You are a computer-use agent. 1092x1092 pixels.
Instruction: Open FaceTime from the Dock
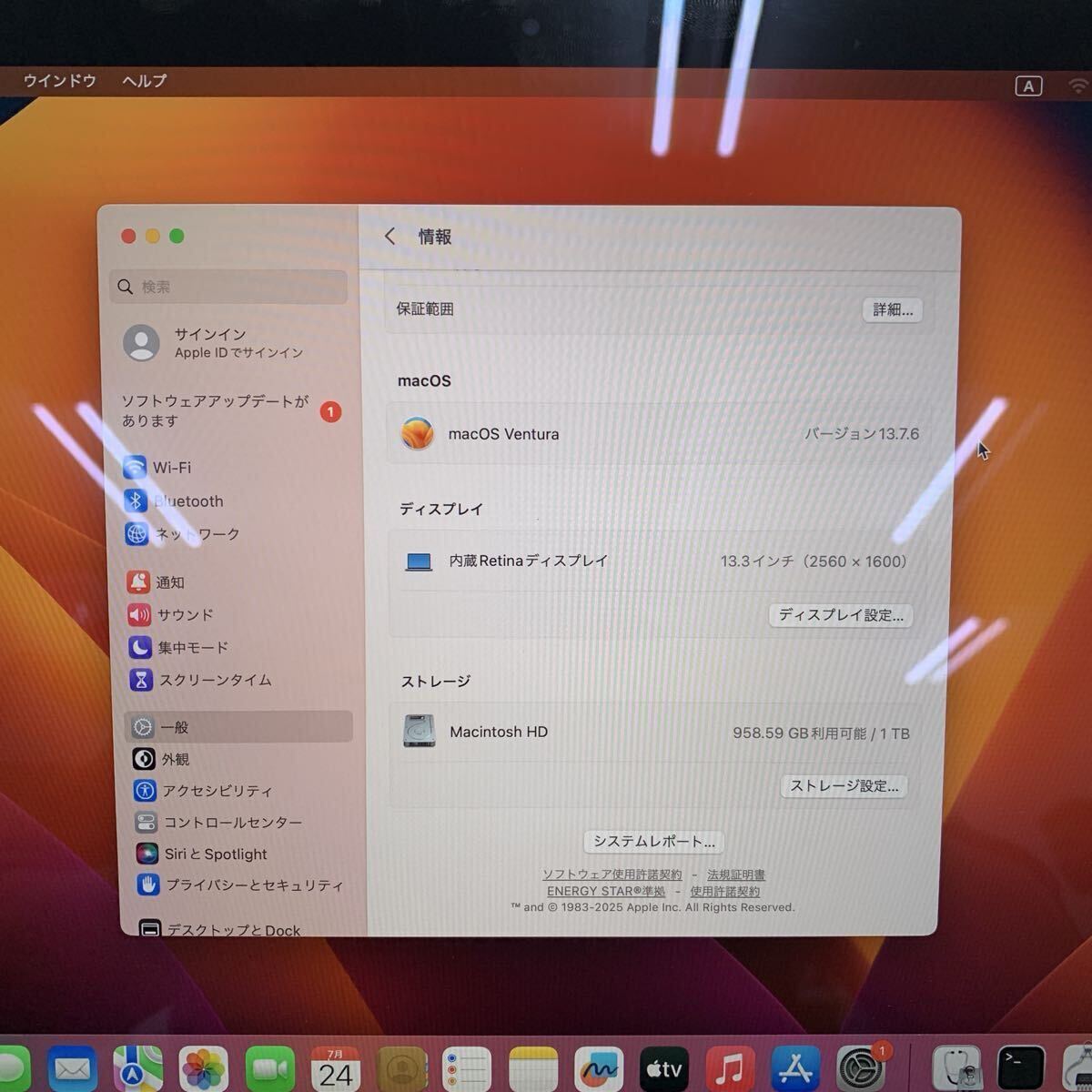[x=270, y=1070]
